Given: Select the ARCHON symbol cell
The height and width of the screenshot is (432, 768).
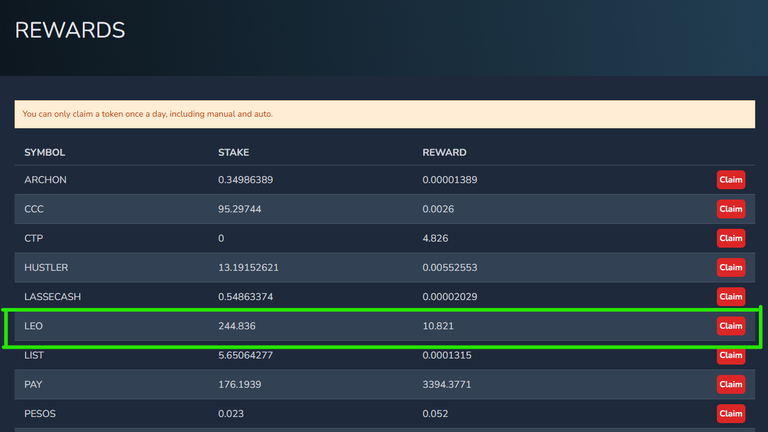Looking at the screenshot, I should tap(46, 180).
